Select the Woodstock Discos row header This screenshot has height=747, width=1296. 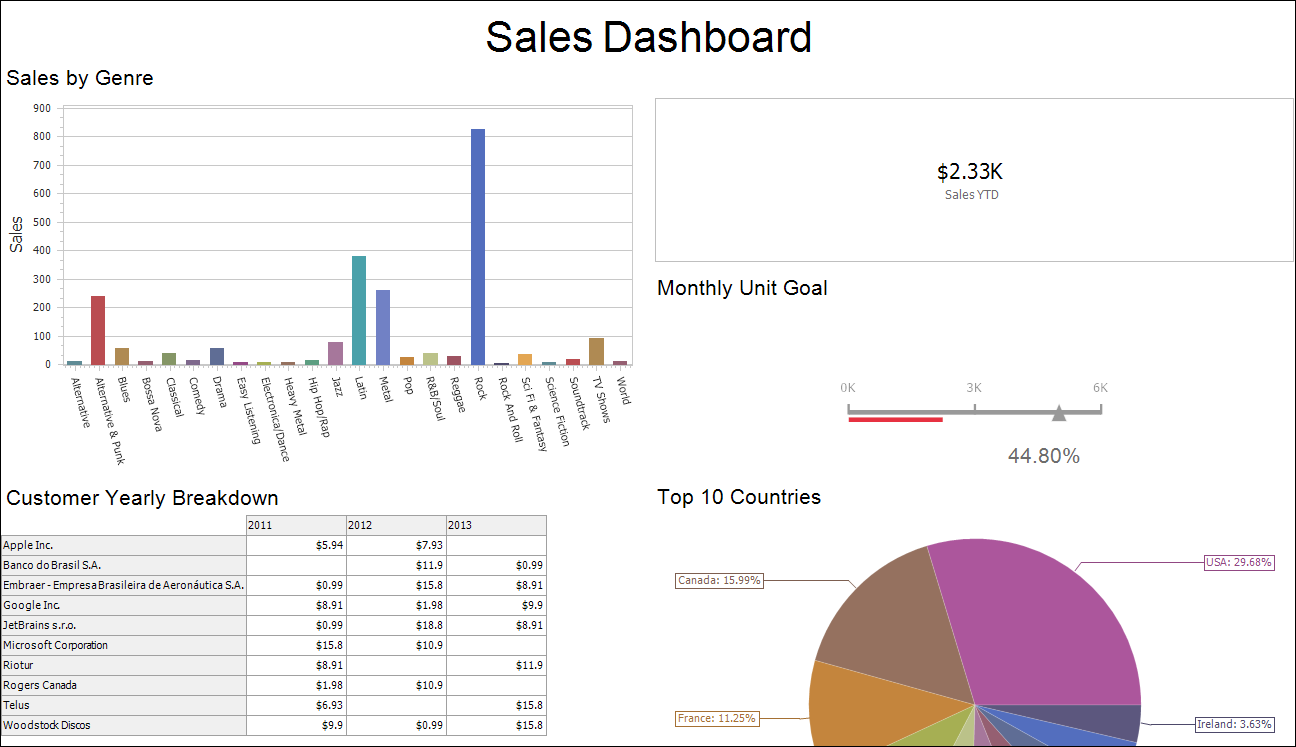(123, 725)
